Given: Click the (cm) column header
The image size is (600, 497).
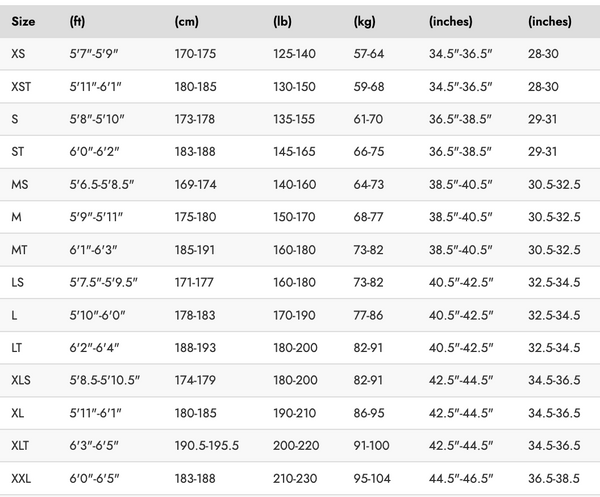Looking at the screenshot, I should click(186, 21).
